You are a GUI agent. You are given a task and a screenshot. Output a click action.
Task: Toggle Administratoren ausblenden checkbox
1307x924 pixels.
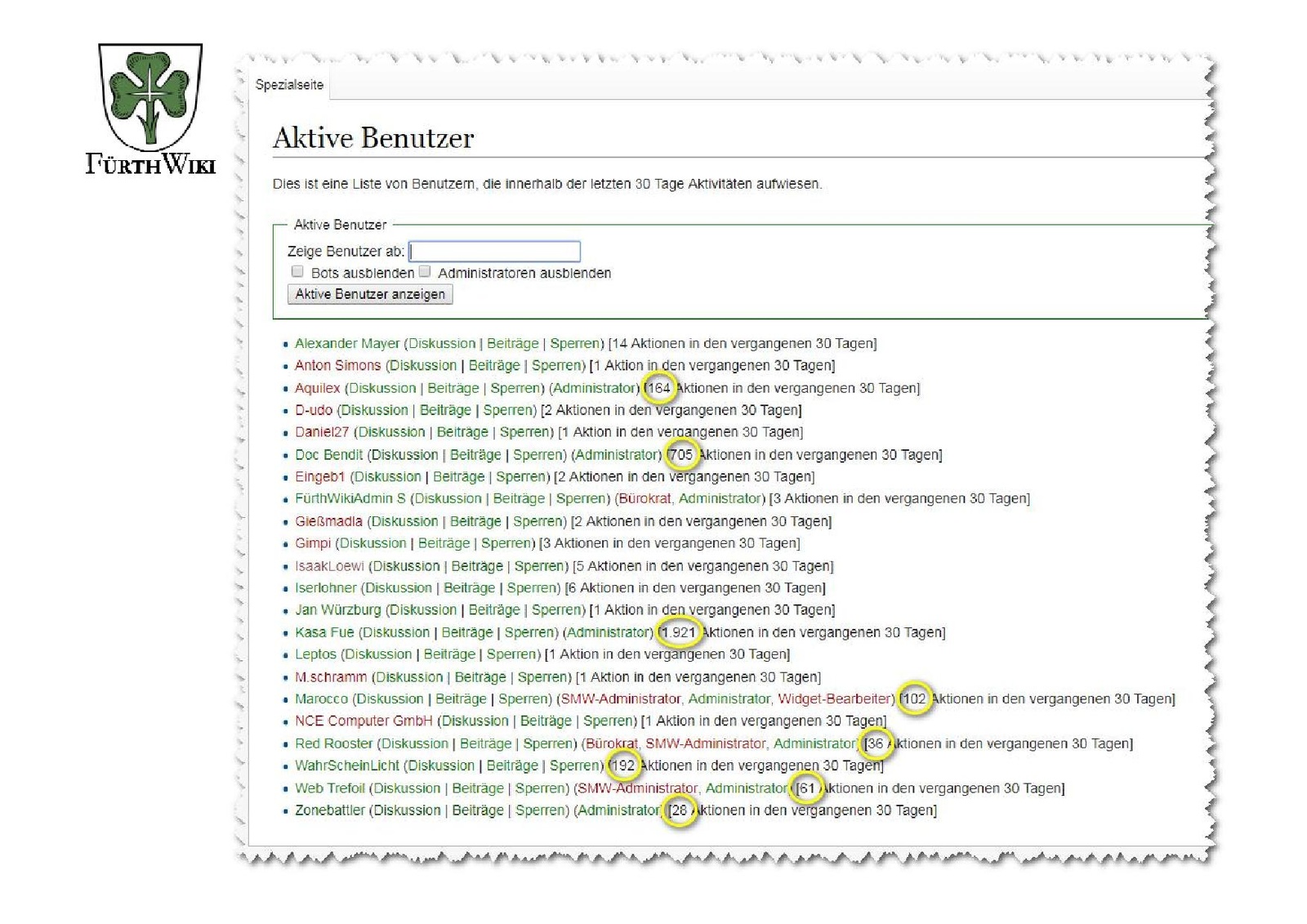[425, 272]
